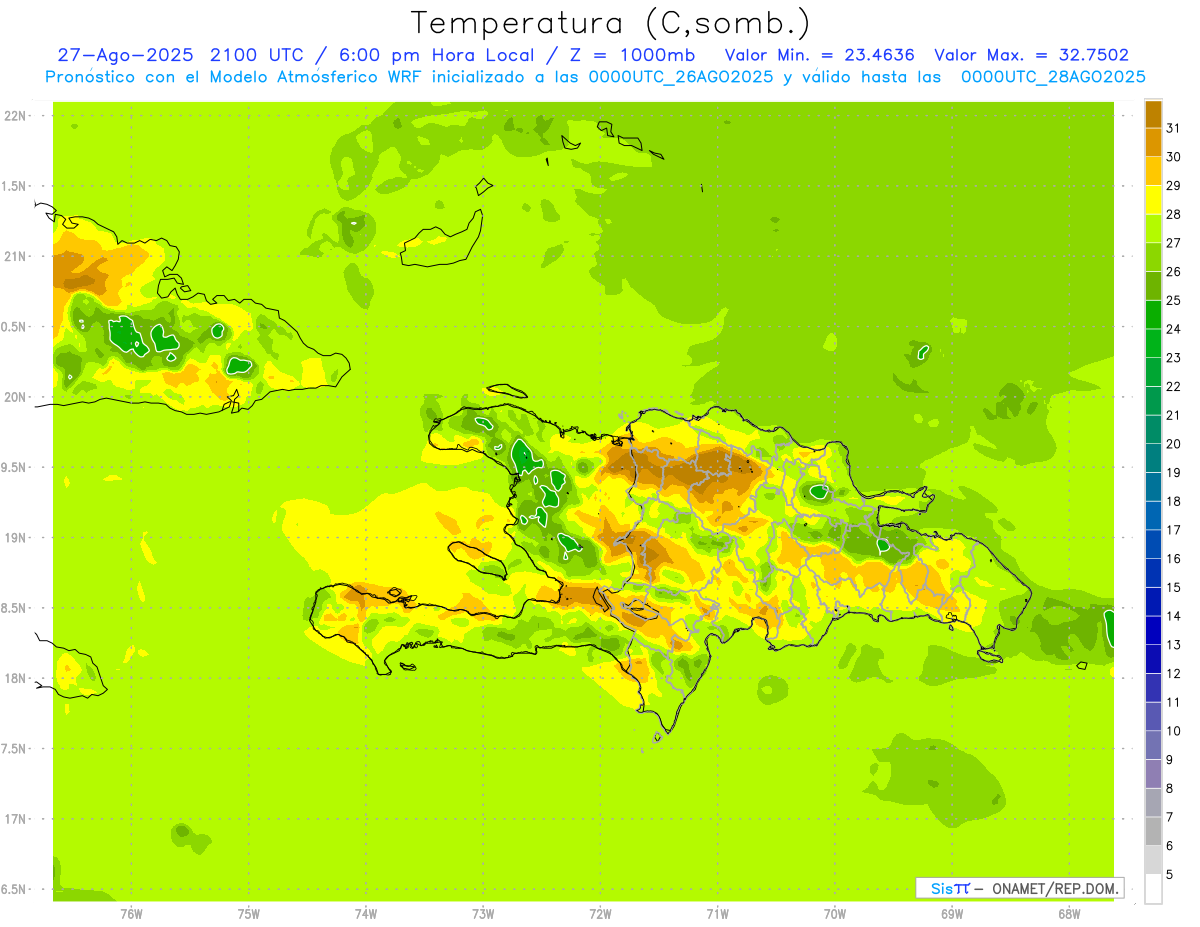Click the "73W" longitude axis label
This screenshot has height=927, width=1200.
[483, 913]
